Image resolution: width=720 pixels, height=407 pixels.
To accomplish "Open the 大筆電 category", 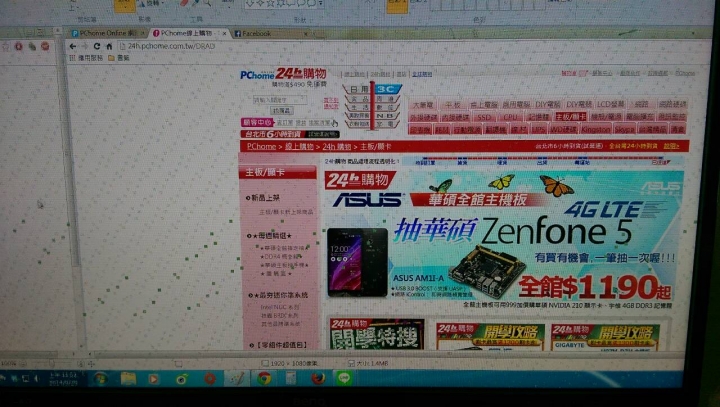I will pyautogui.click(x=422, y=105).
